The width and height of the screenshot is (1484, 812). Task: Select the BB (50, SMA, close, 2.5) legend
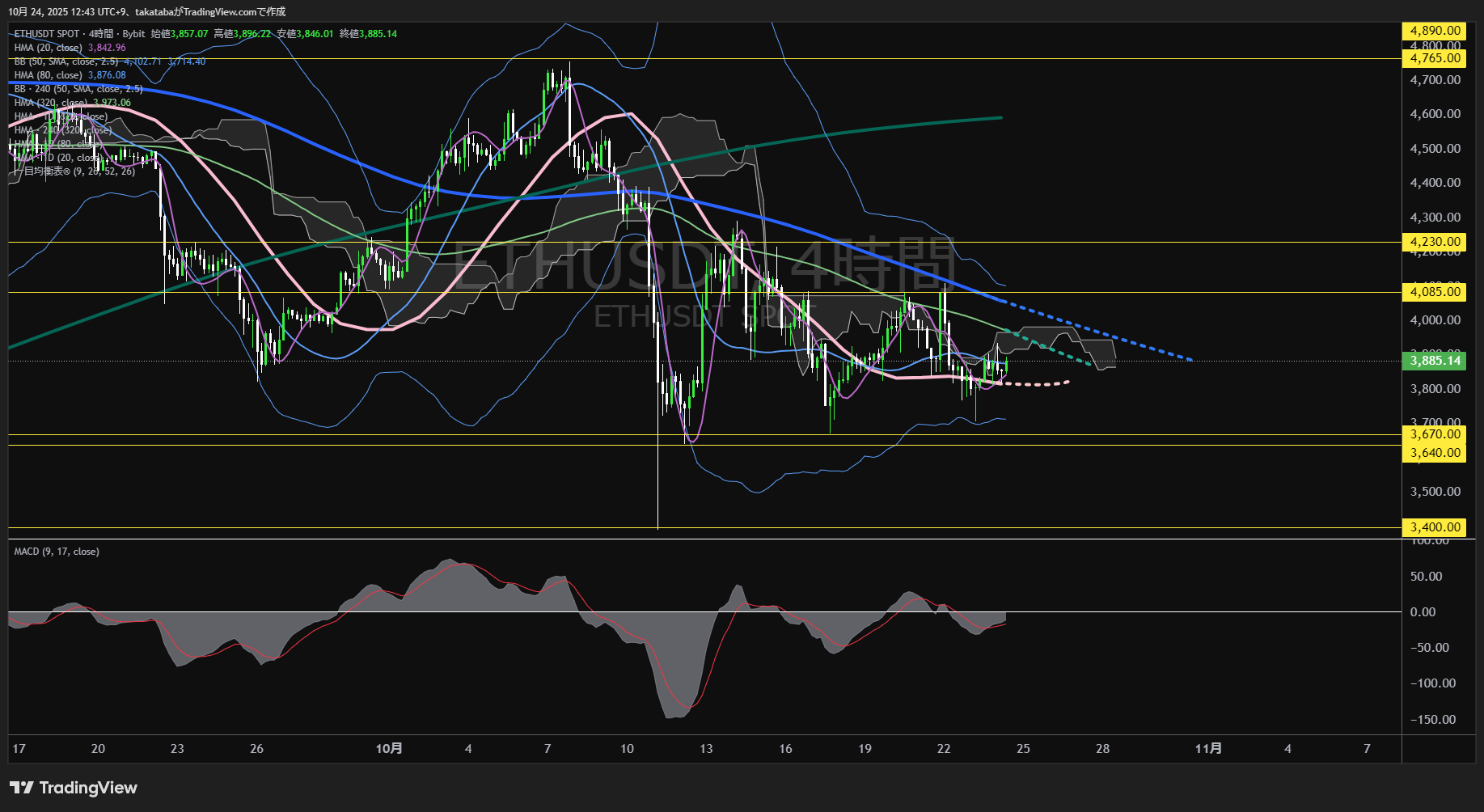[x=66, y=61]
